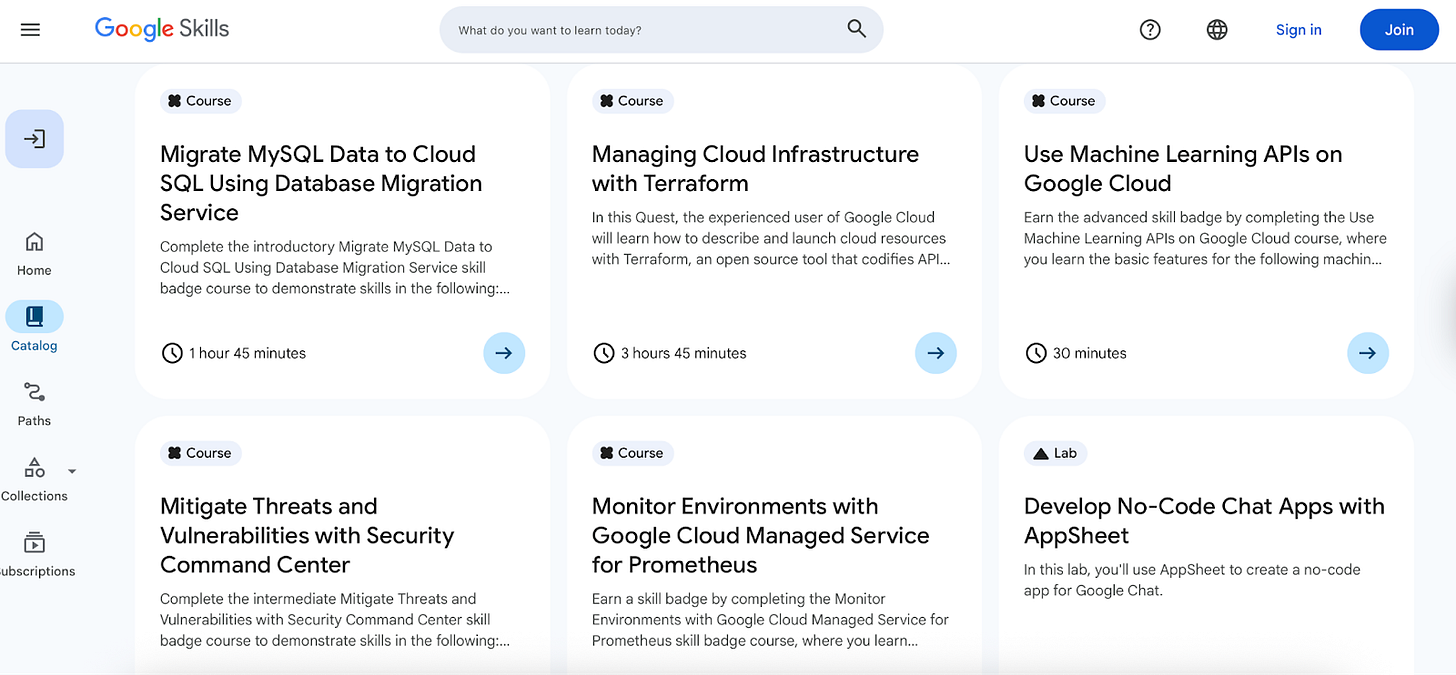
Task: Go to Home in sidebar
Action: pyautogui.click(x=34, y=254)
